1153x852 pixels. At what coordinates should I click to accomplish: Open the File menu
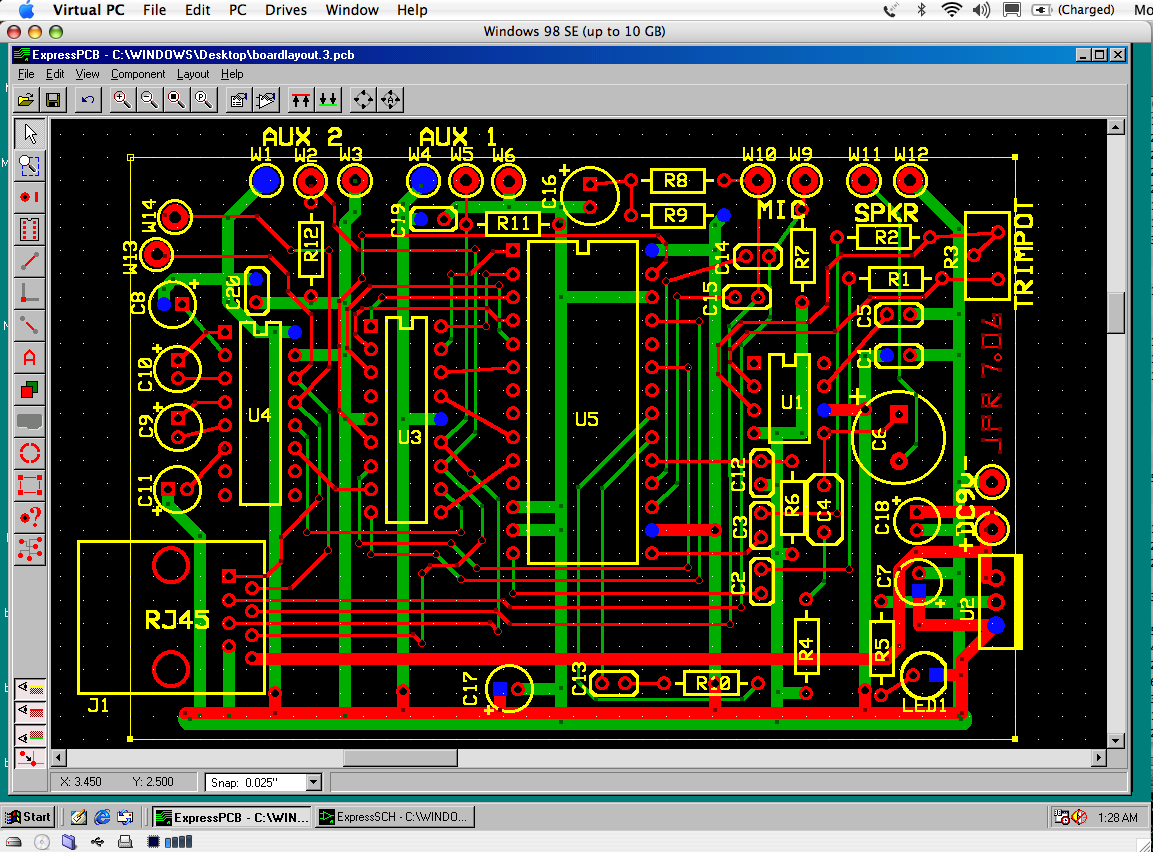(26, 74)
